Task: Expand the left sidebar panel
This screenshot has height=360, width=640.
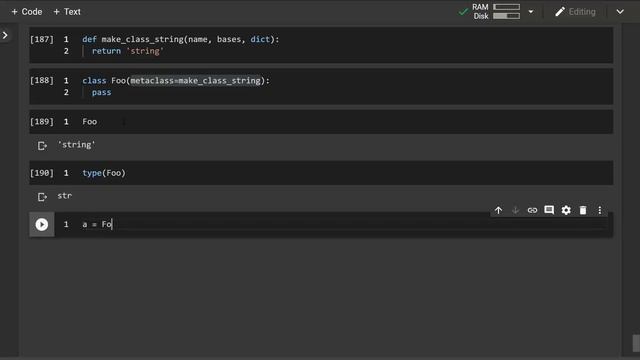Action: click(x=5, y=36)
